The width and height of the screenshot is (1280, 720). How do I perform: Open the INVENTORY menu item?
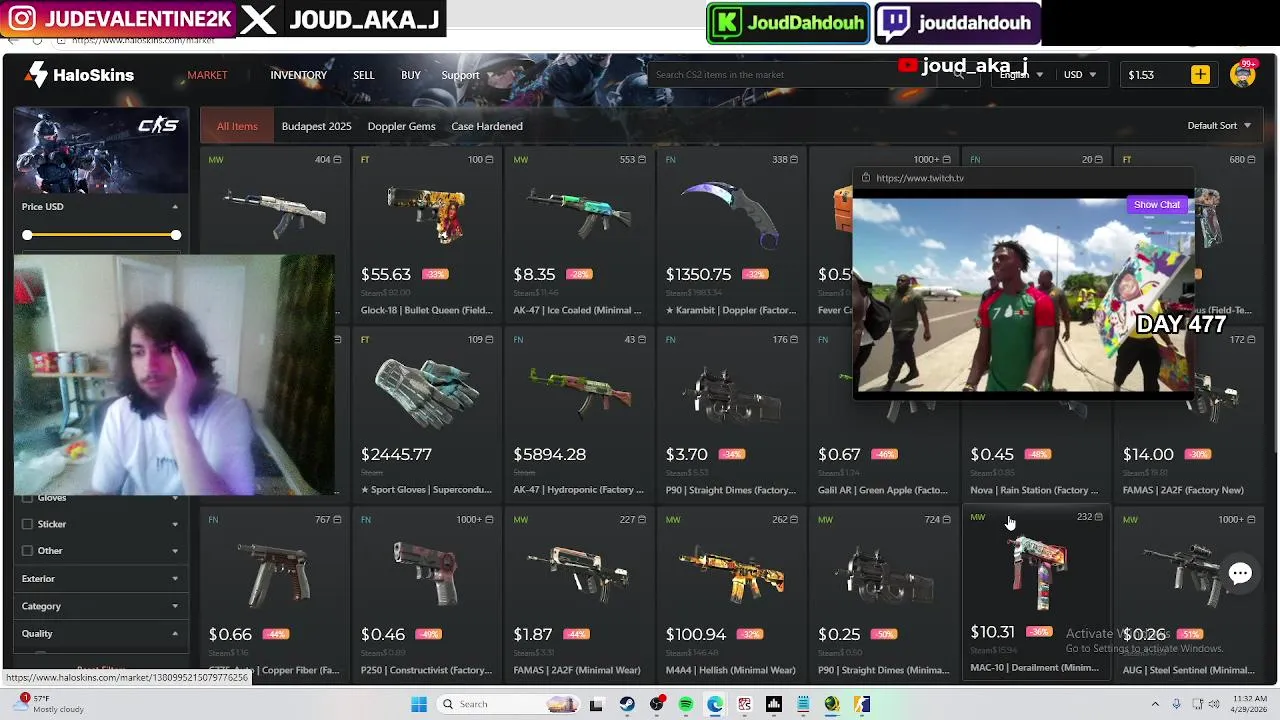298,75
